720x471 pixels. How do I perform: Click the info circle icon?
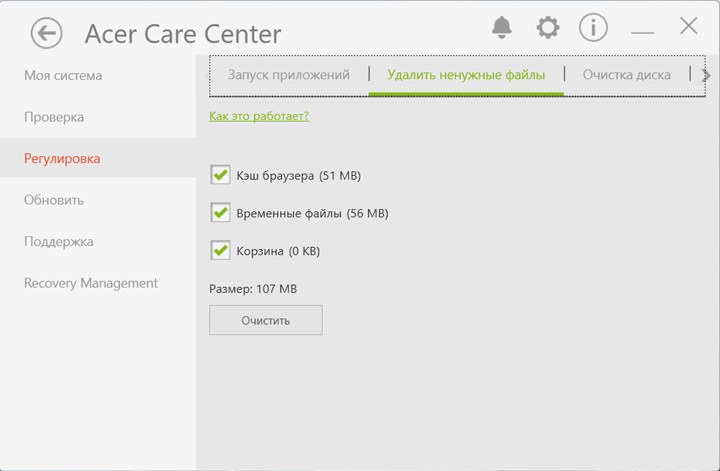[x=593, y=27]
